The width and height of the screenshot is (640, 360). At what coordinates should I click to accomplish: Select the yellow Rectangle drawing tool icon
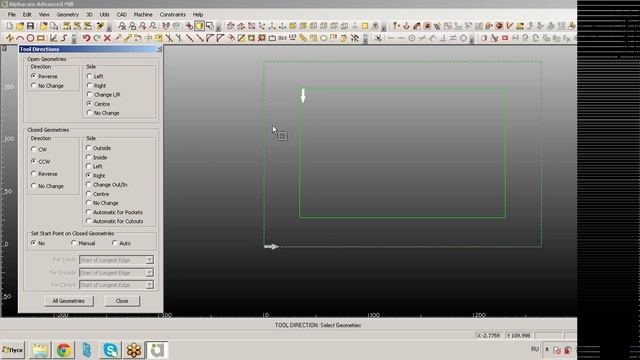[x=40, y=38]
